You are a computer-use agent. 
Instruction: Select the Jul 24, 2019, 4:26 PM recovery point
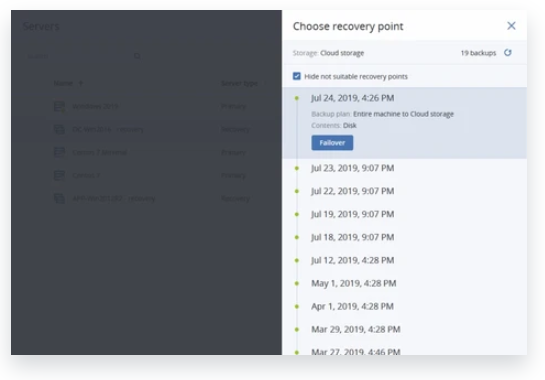352,98
